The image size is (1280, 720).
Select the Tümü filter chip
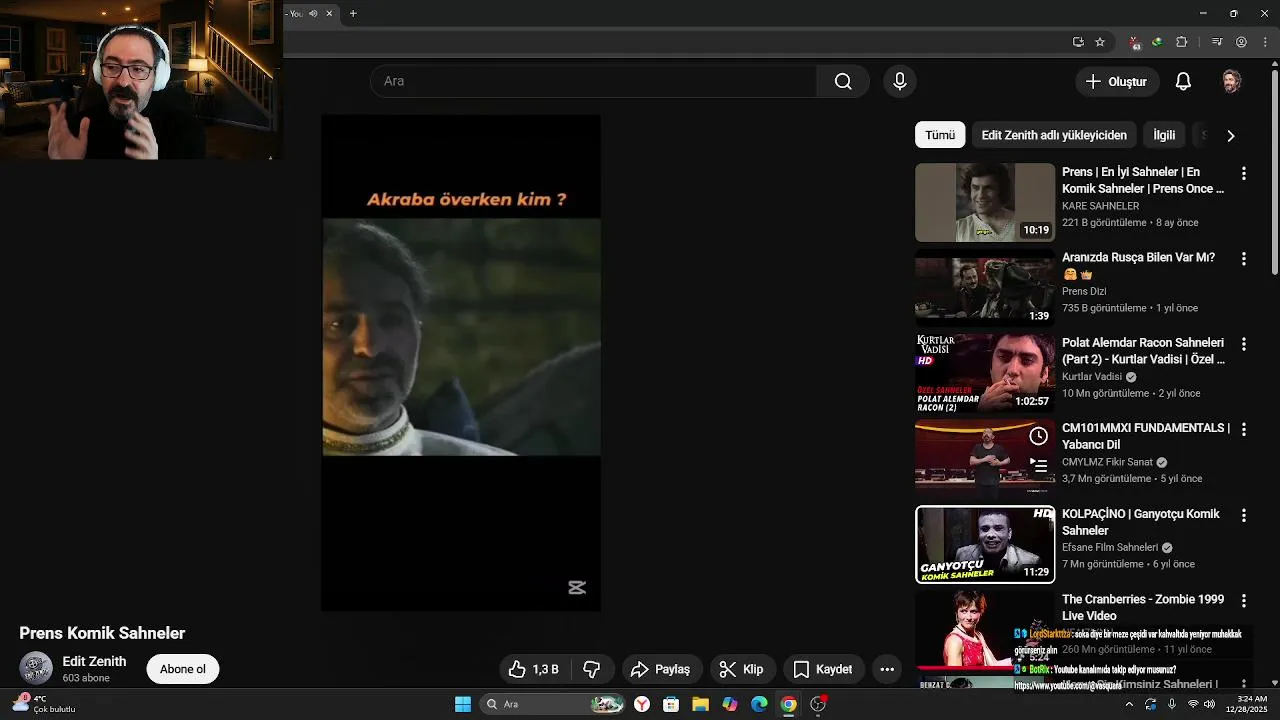click(x=940, y=135)
